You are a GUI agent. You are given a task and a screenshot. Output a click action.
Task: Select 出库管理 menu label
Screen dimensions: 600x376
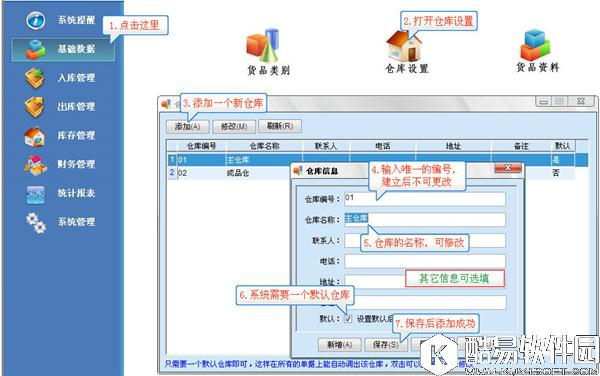point(76,107)
